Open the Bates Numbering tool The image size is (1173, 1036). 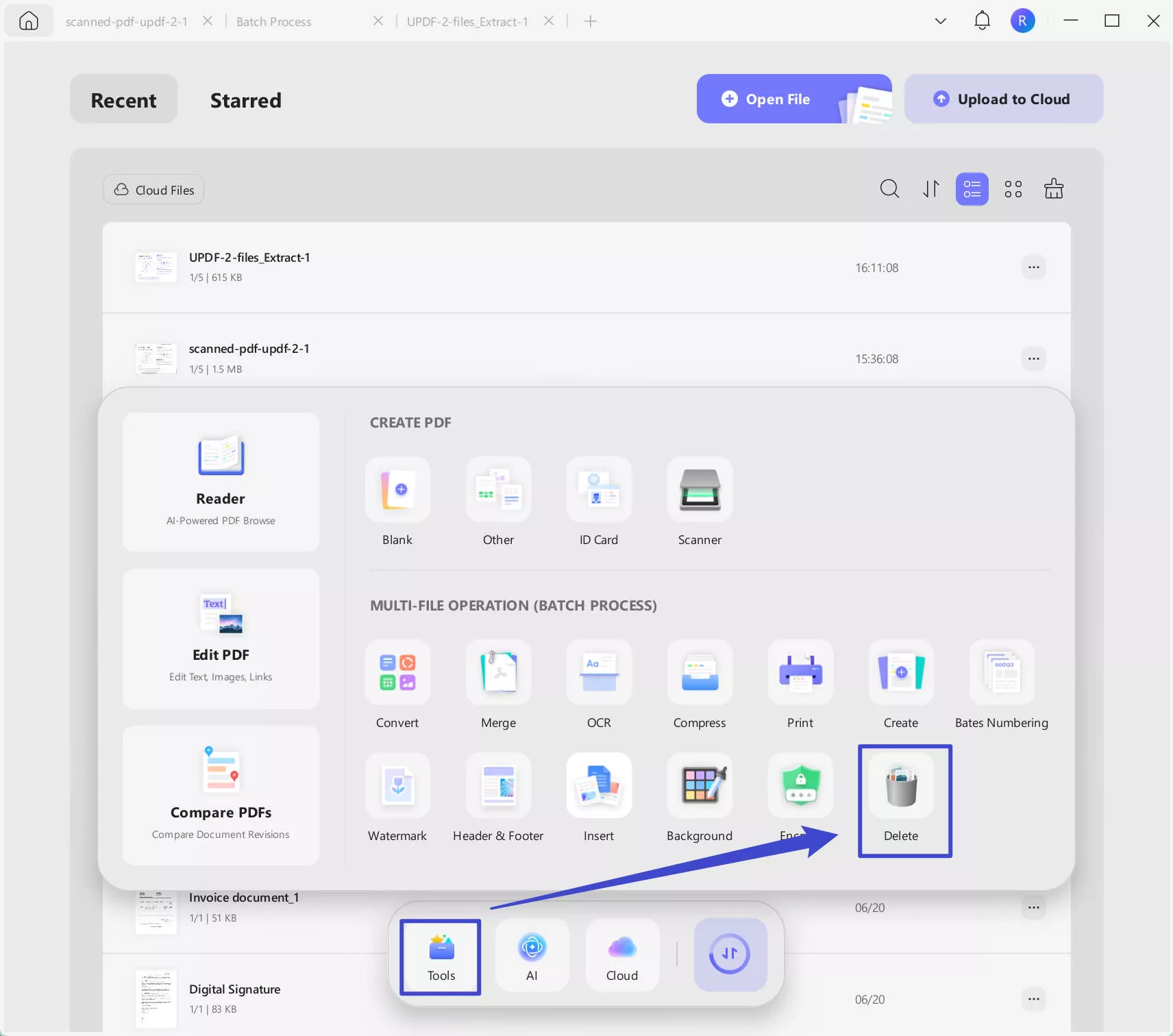pyautogui.click(x=1002, y=672)
